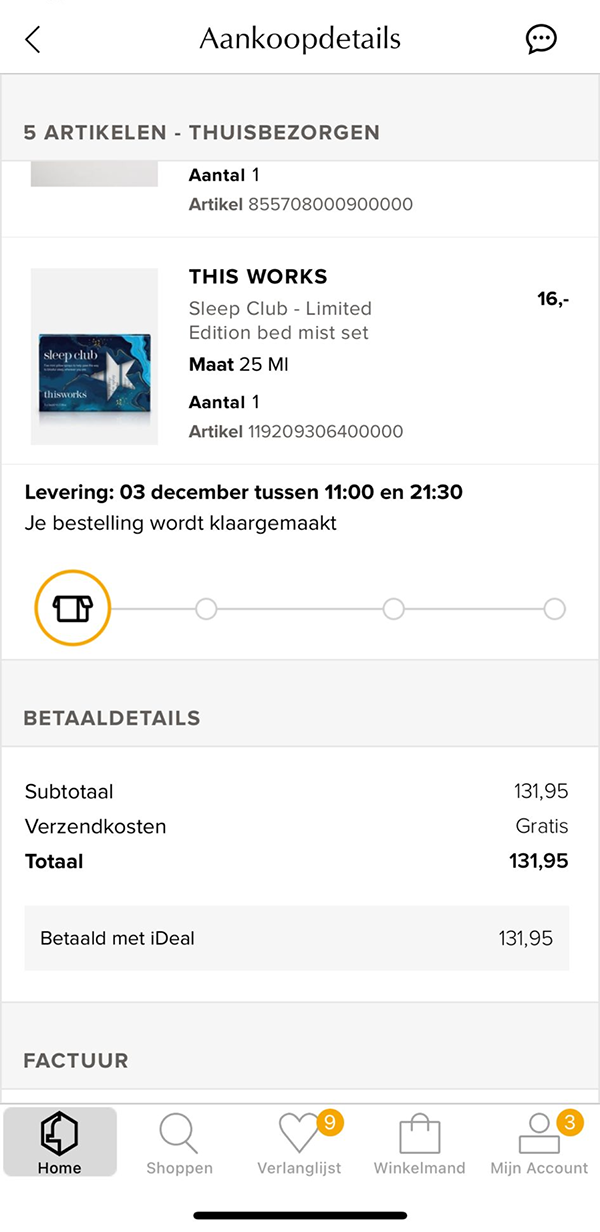The image size is (600, 1232).
Task: Tap the Betaald met iDeal row
Action: pos(297,938)
